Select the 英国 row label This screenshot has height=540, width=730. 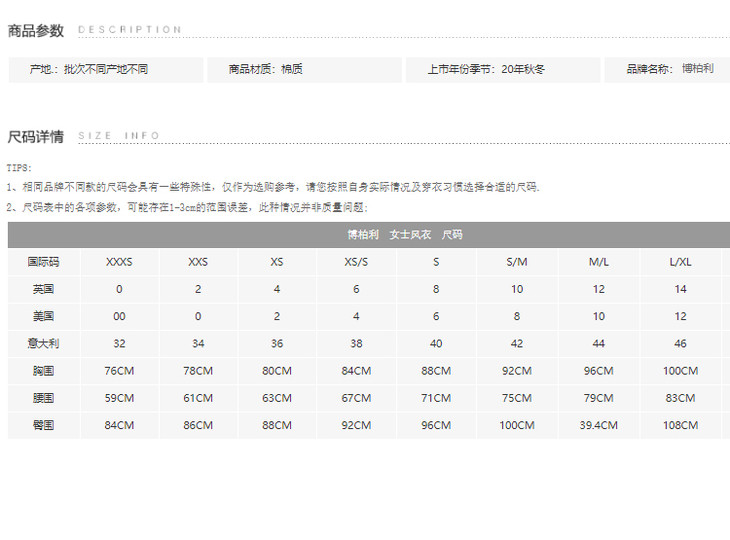click(43, 289)
